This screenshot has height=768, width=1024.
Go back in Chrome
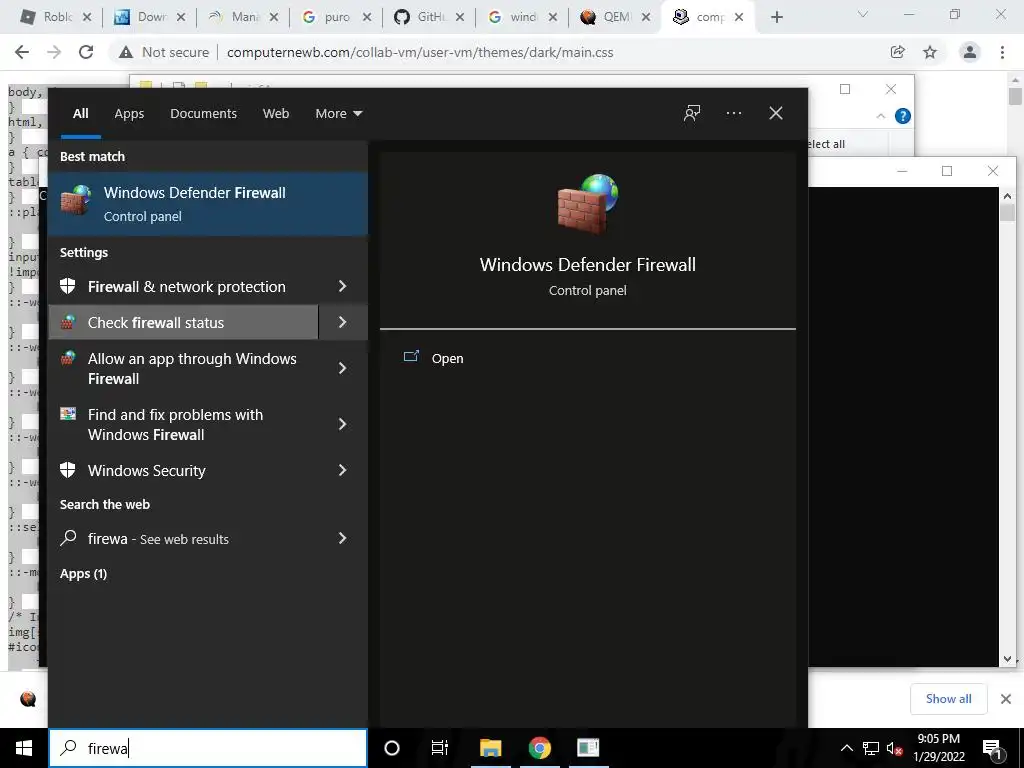[x=22, y=52]
